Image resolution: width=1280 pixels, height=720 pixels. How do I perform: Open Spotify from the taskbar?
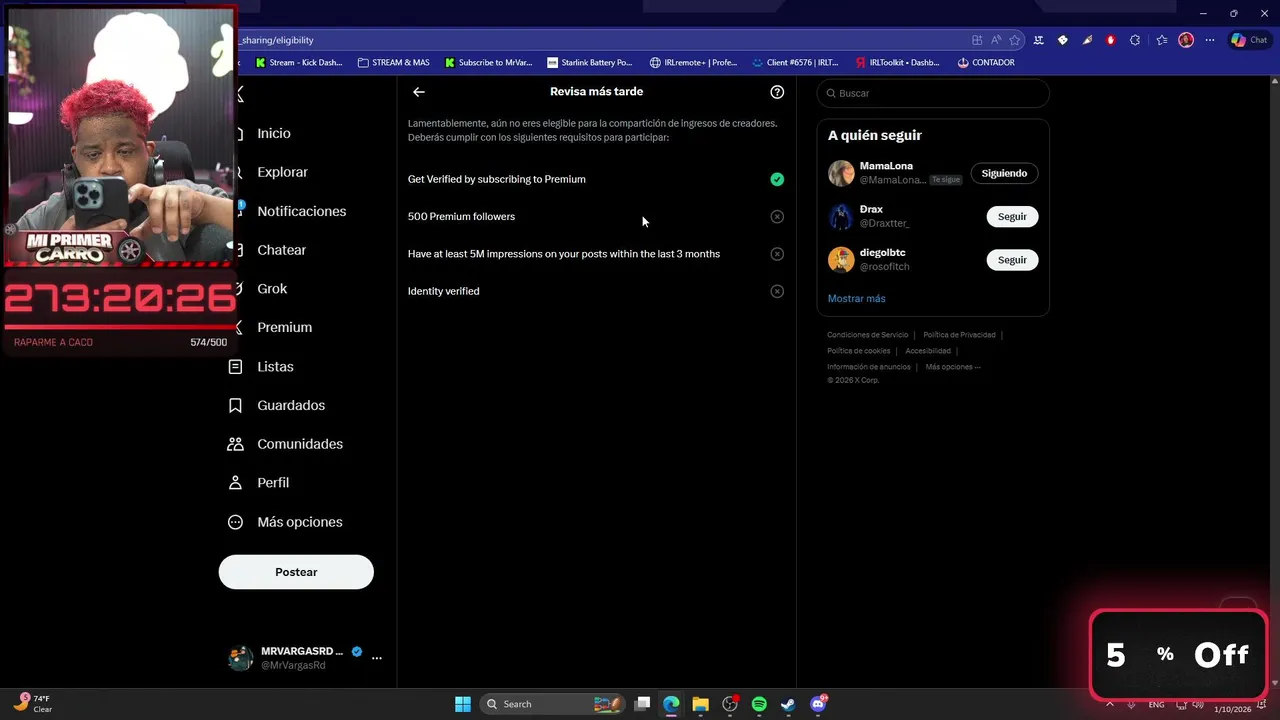[759, 704]
